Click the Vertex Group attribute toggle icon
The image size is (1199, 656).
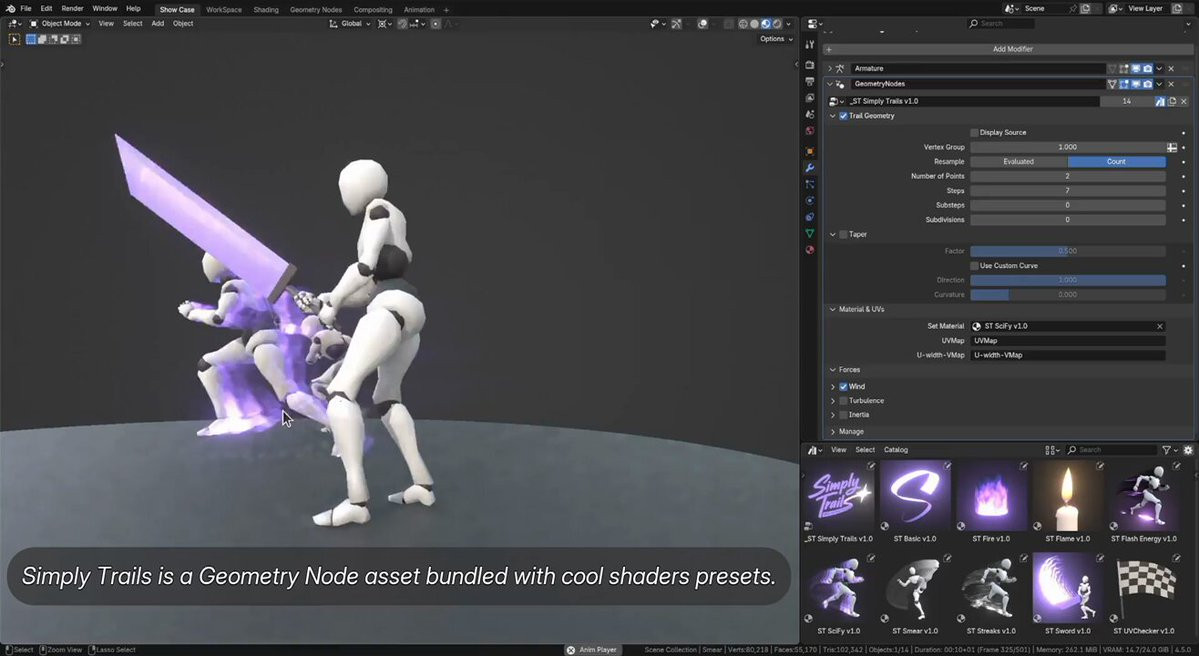click(x=1171, y=147)
